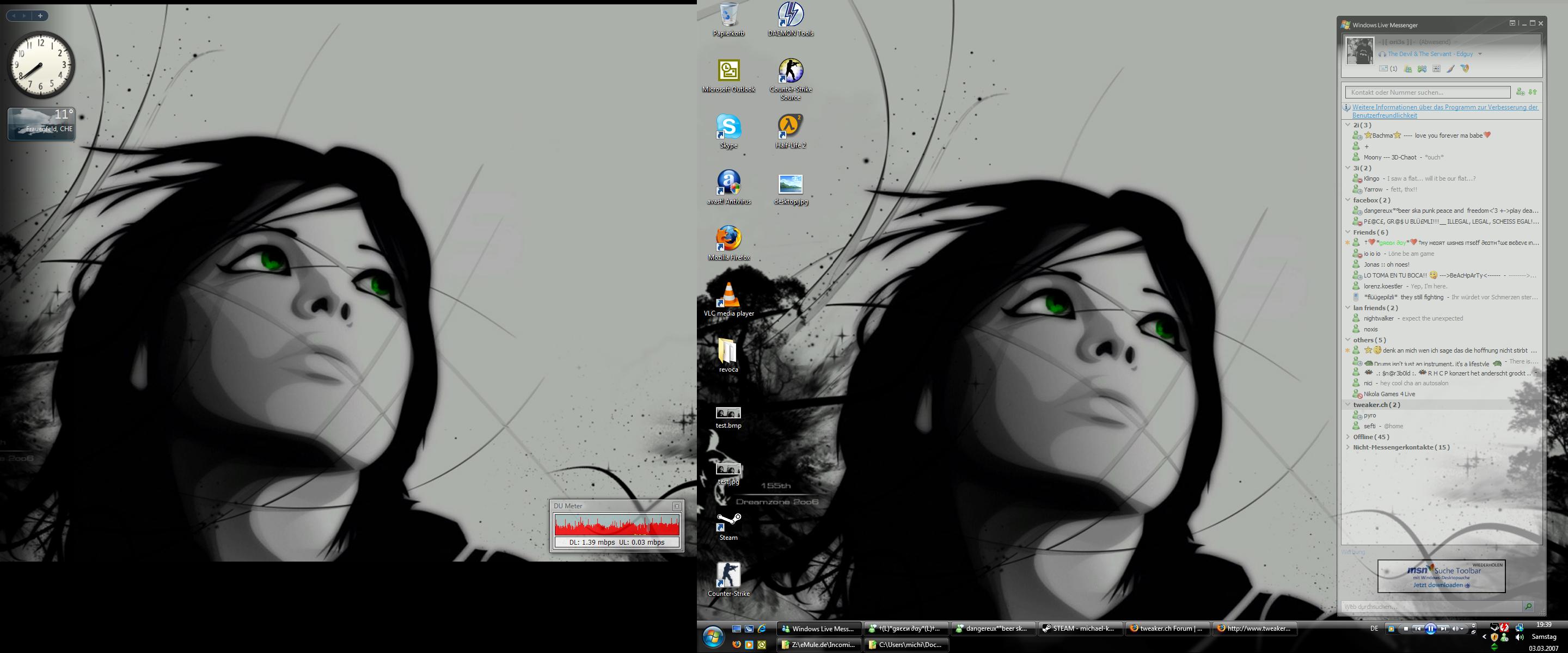This screenshot has width=1568, height=653.
Task: Click the add contact icon
Action: (x=1520, y=92)
